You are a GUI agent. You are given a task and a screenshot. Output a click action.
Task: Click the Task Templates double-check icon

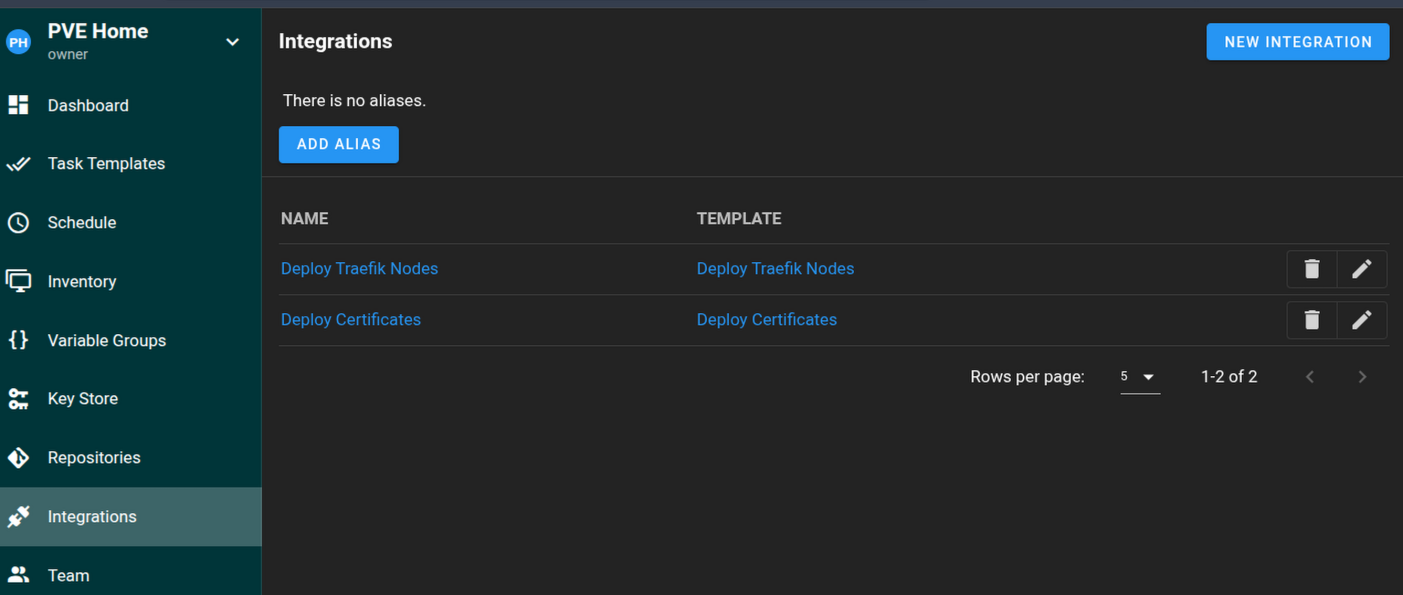pos(19,164)
